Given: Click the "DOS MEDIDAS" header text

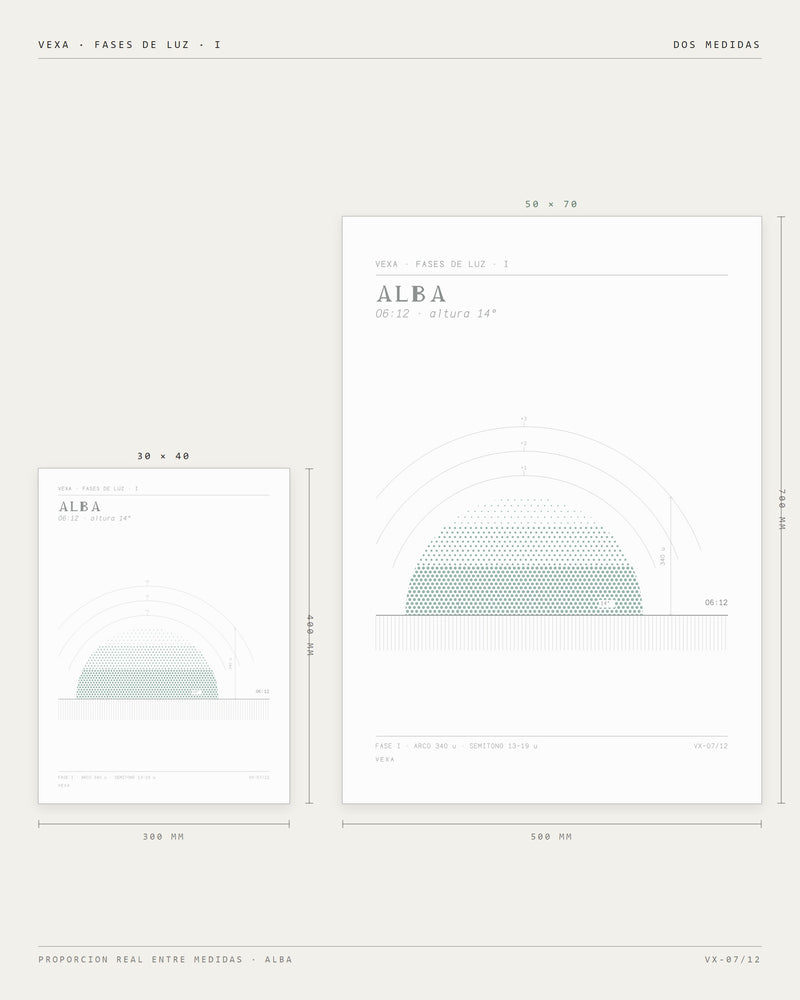Looking at the screenshot, I should [716, 45].
